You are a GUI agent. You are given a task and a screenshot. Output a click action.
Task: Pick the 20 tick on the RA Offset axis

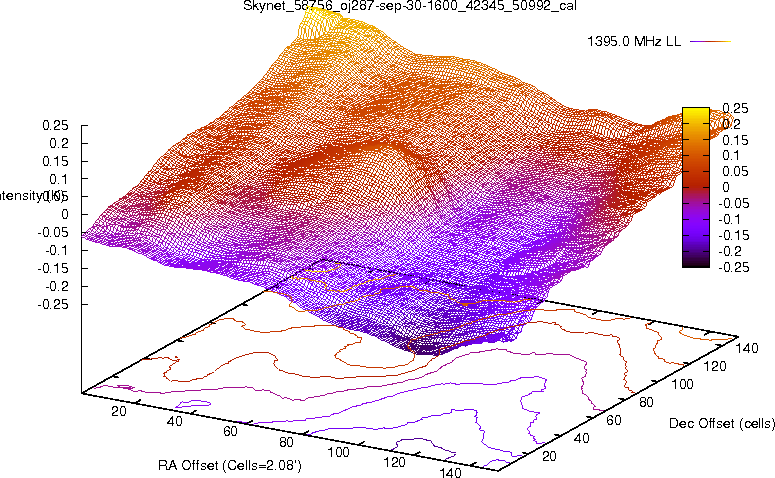[119, 411]
